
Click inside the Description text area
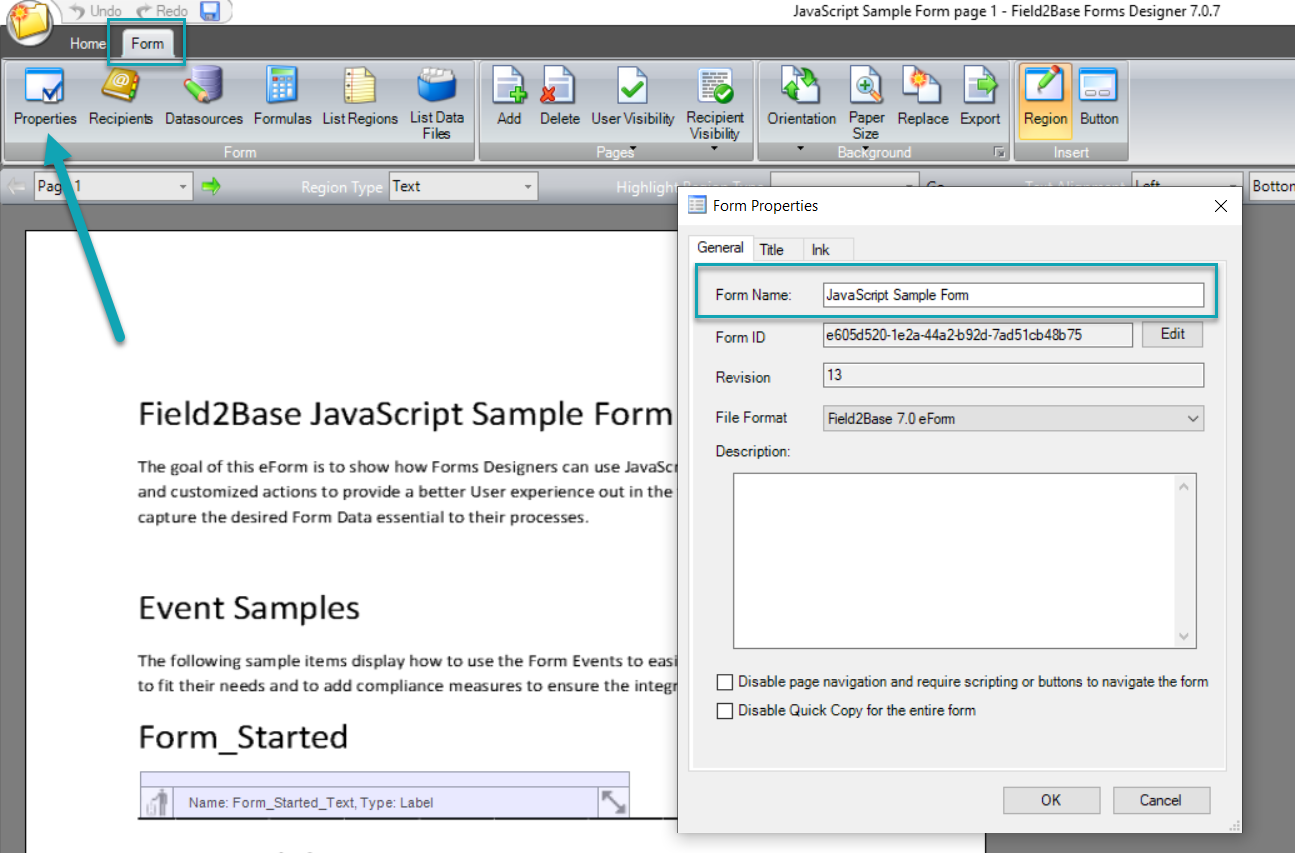coord(955,561)
